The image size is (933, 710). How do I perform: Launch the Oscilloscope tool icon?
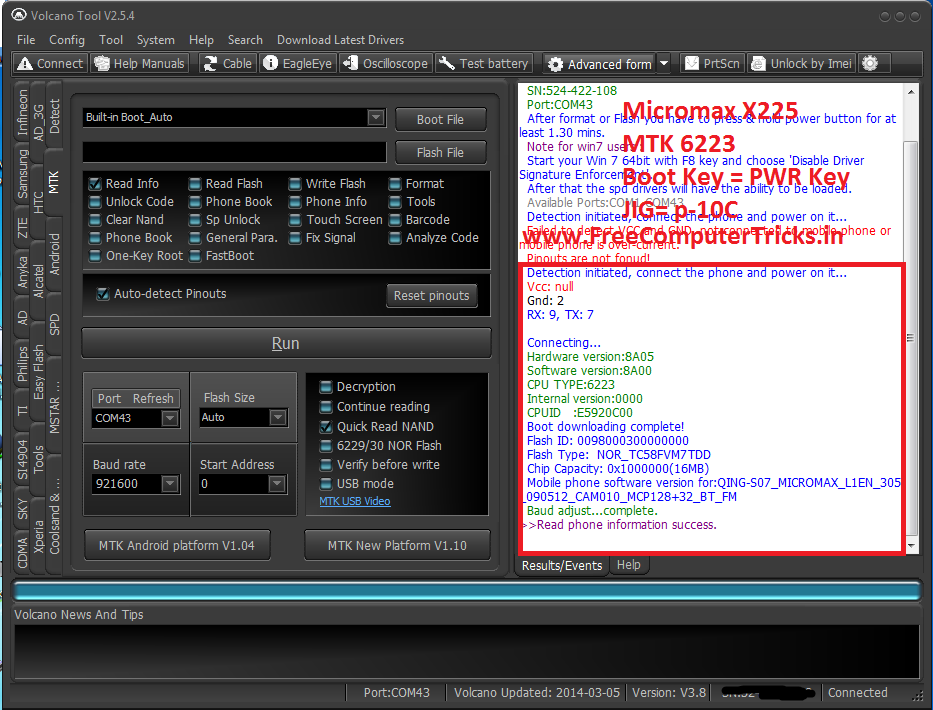(x=350, y=63)
